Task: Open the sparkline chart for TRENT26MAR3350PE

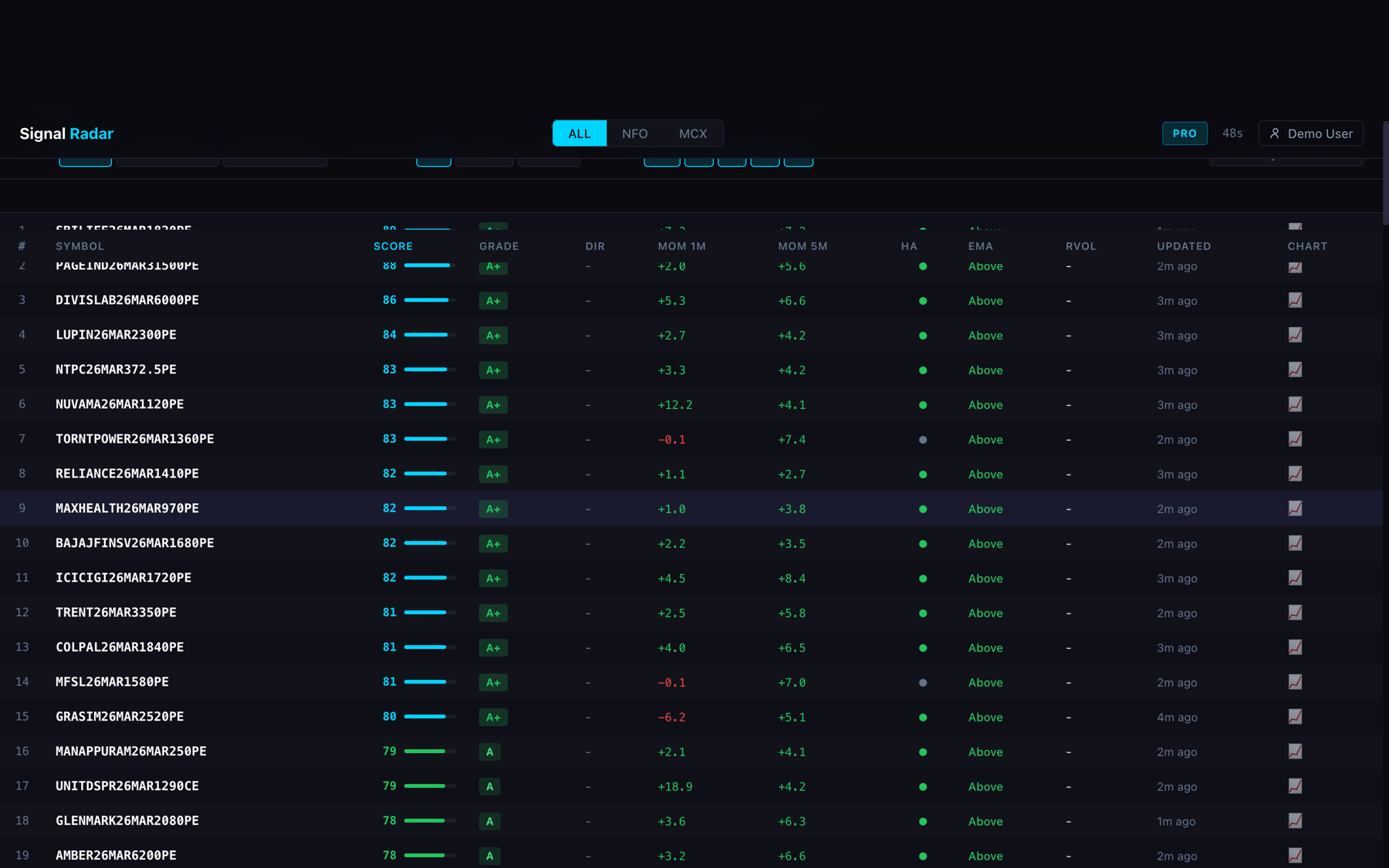Action: pyautogui.click(x=1296, y=613)
